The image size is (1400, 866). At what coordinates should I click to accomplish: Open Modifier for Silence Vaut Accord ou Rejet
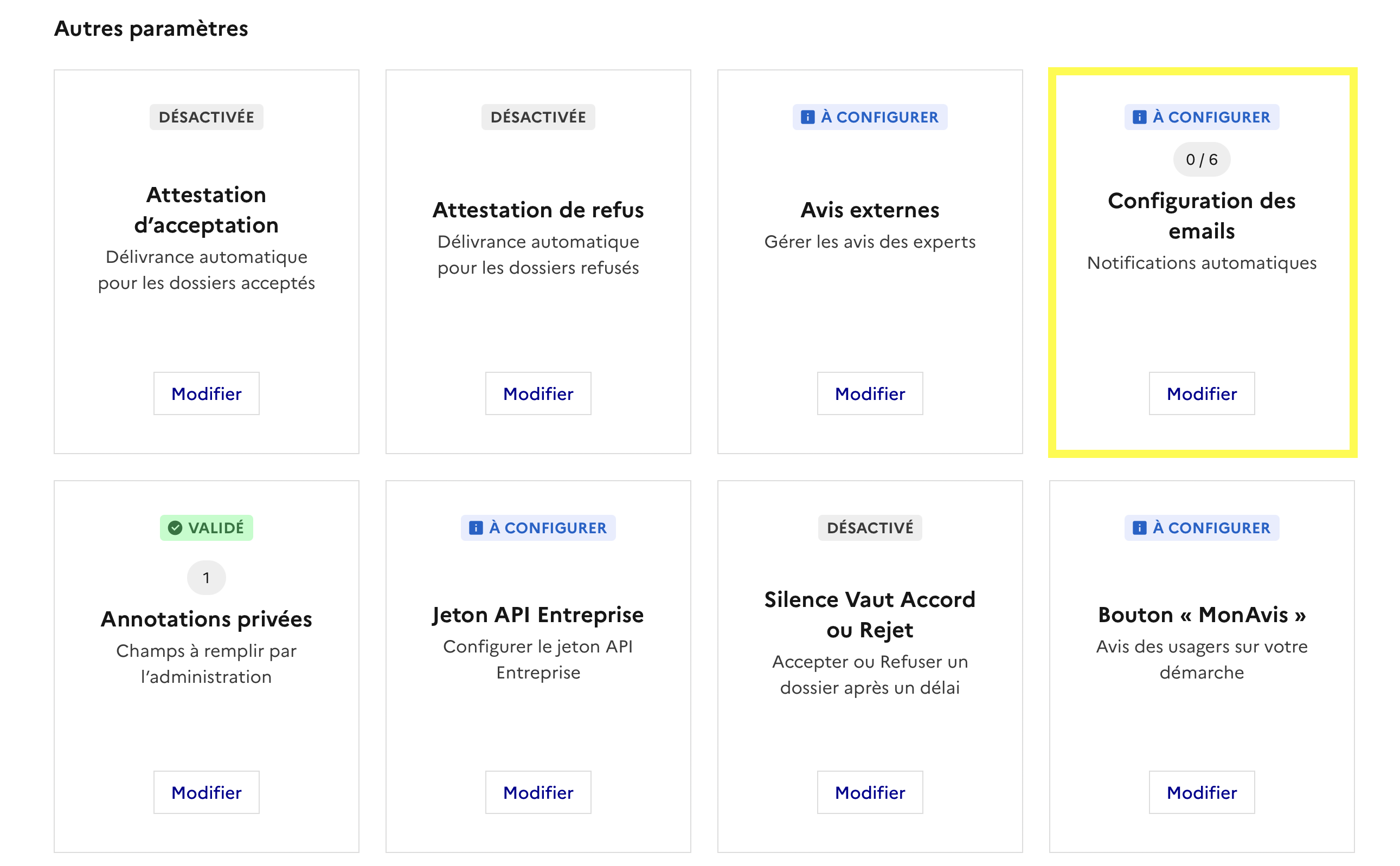pyautogui.click(x=869, y=792)
